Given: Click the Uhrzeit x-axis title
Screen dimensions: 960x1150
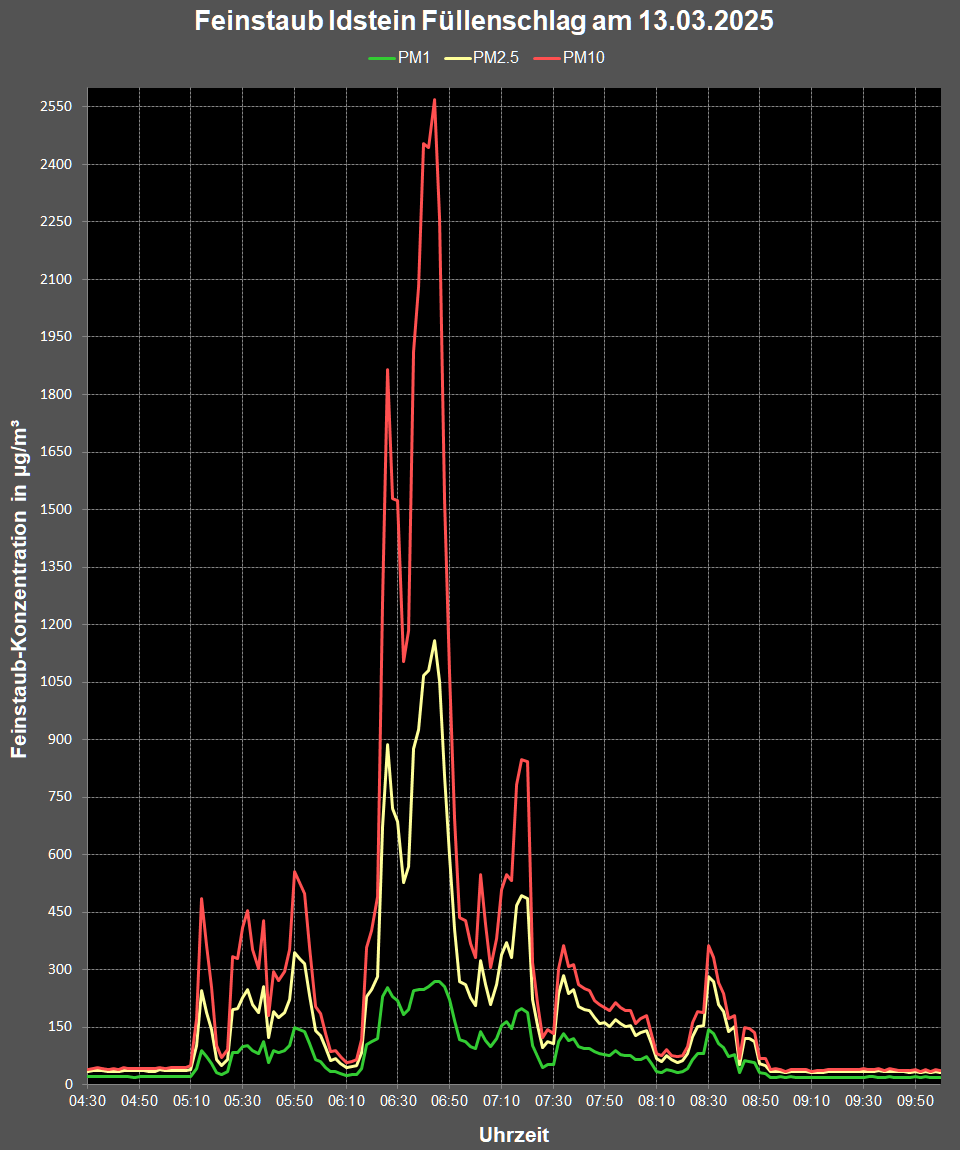Looking at the screenshot, I should 514,1135.
